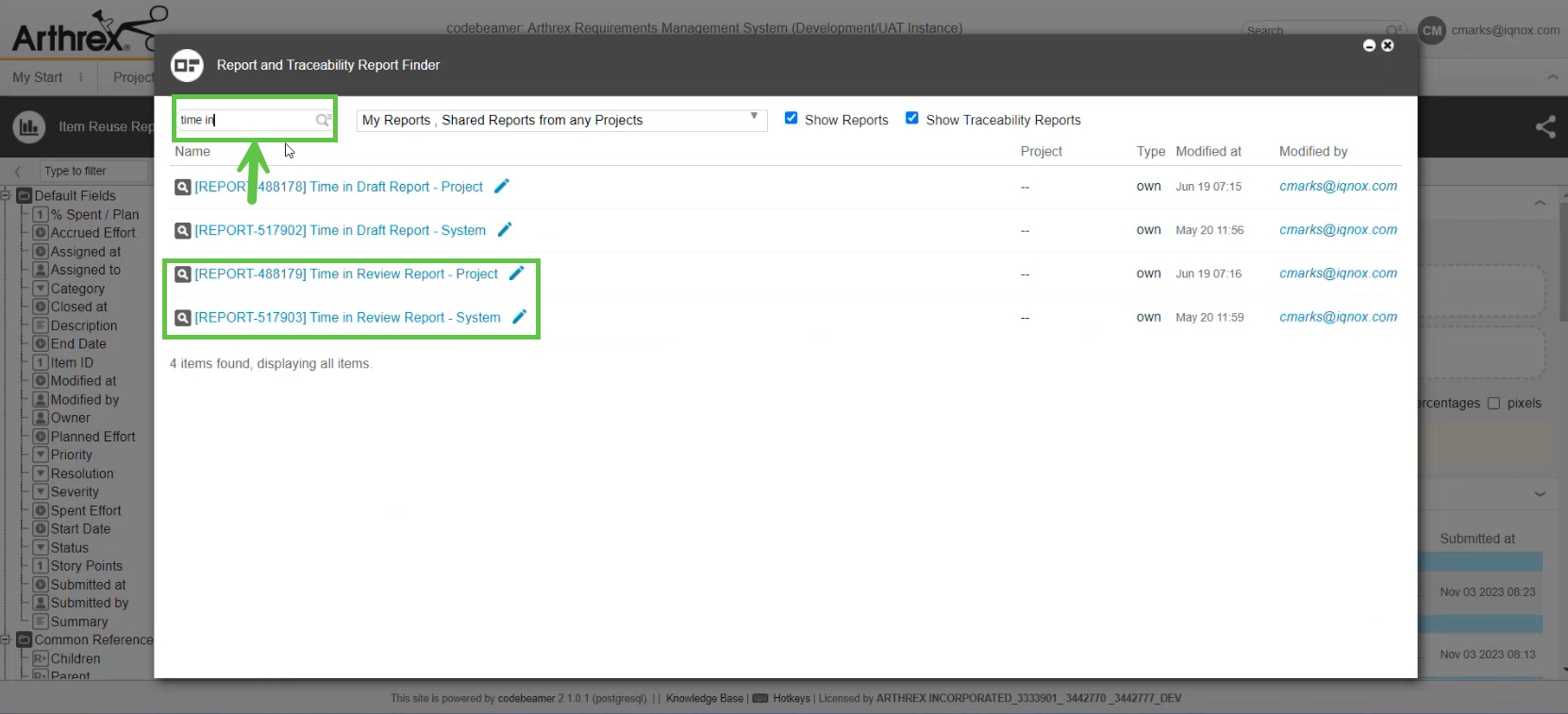Click pencil edit icon for Time in Draft Report - Project
The image size is (1568, 714).
click(x=502, y=186)
